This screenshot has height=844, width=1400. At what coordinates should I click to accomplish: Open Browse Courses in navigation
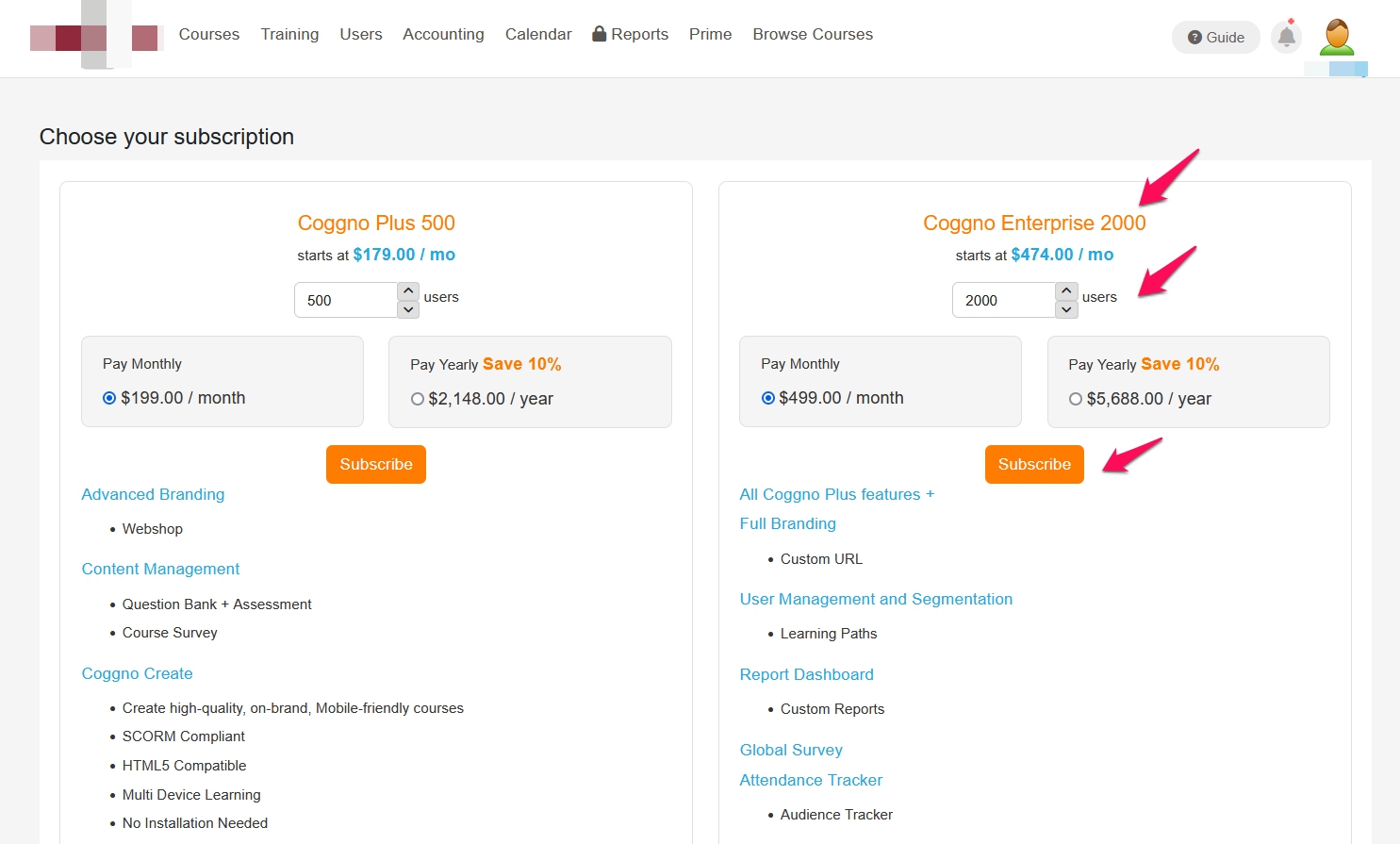point(813,34)
